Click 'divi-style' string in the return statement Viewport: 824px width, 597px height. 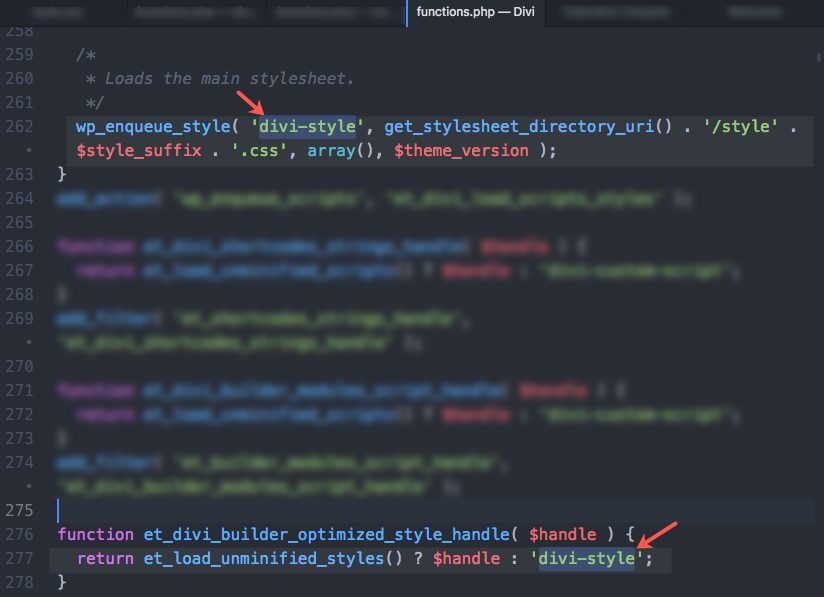[x=587, y=558]
